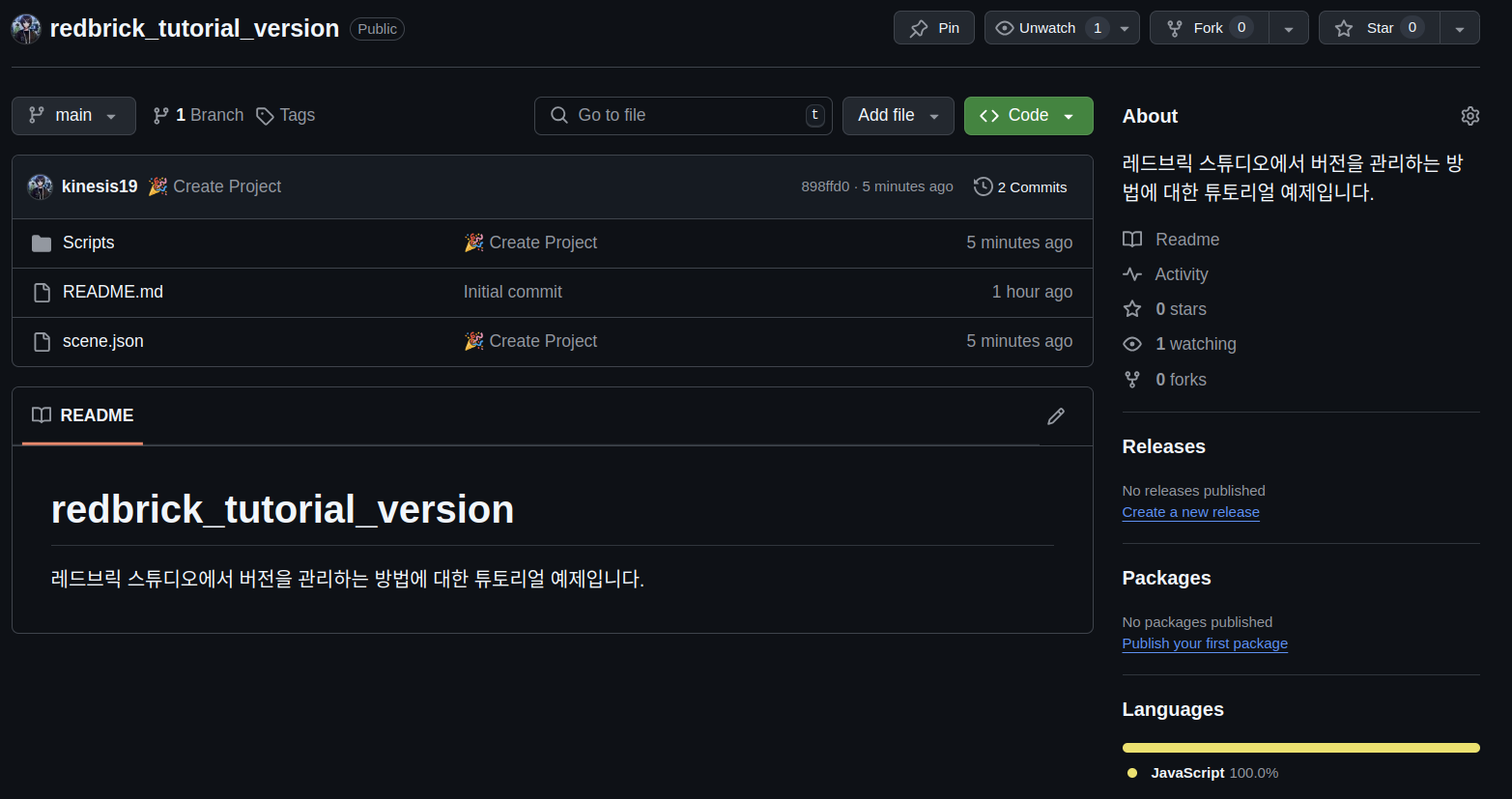Click Create a new release
This screenshot has width=1512, height=799.
tap(1190, 512)
